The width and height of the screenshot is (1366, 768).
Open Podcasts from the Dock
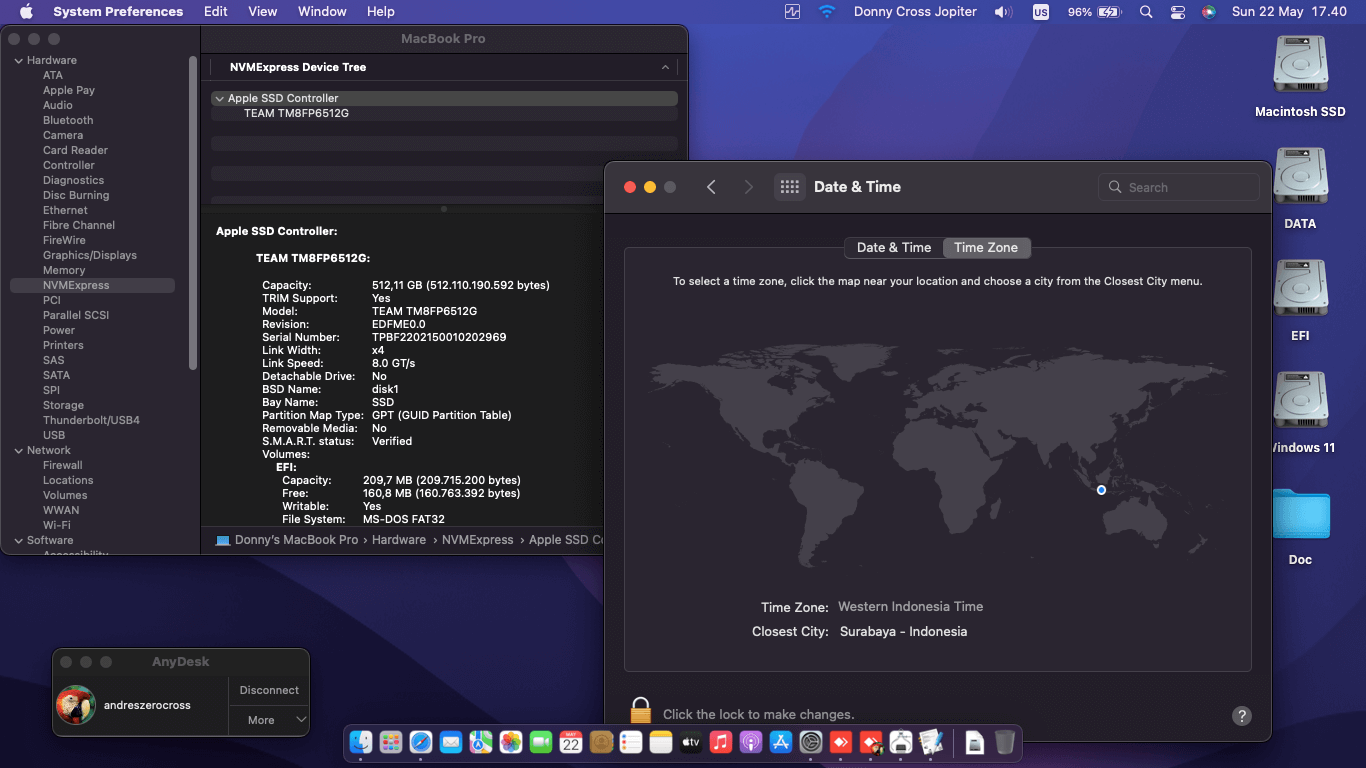click(x=751, y=742)
